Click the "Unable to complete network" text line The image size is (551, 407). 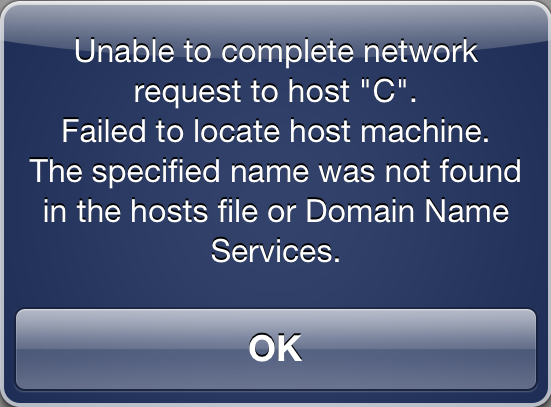click(276, 52)
